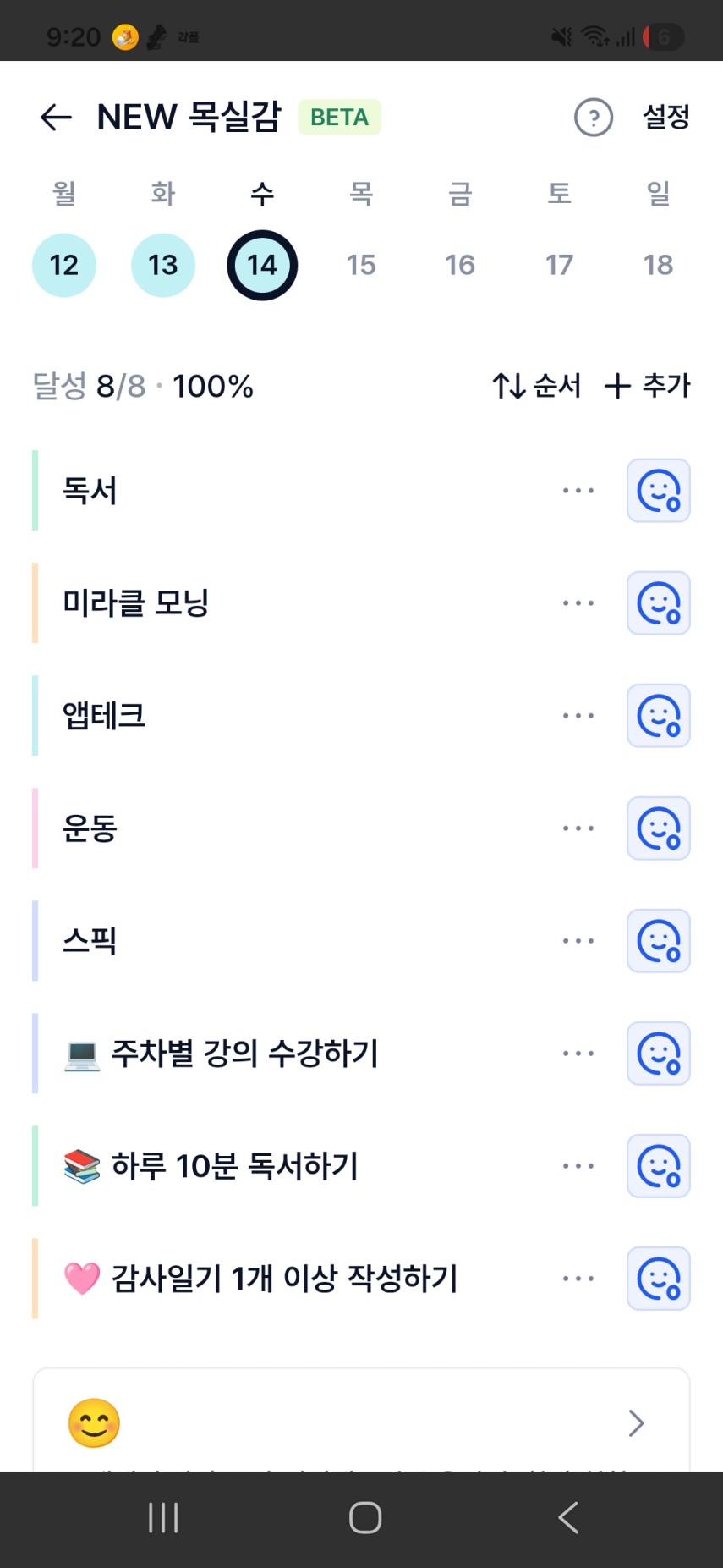Open 설정 settings

[666, 118]
